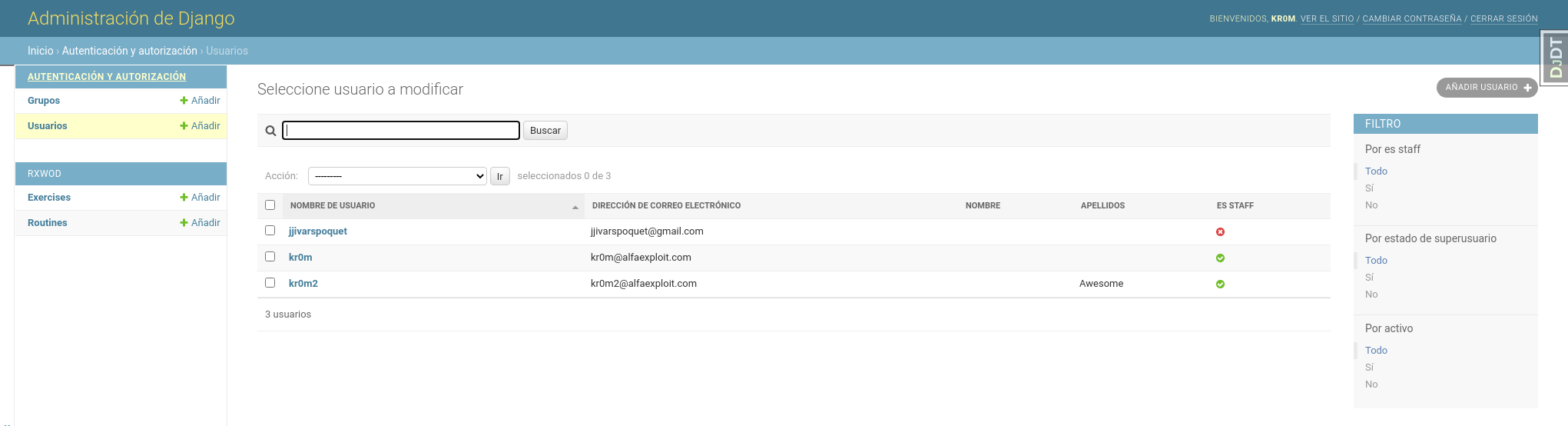Toggle sort arrow on Nombre de usuario column
This screenshot has width=1568, height=426.
(575, 207)
